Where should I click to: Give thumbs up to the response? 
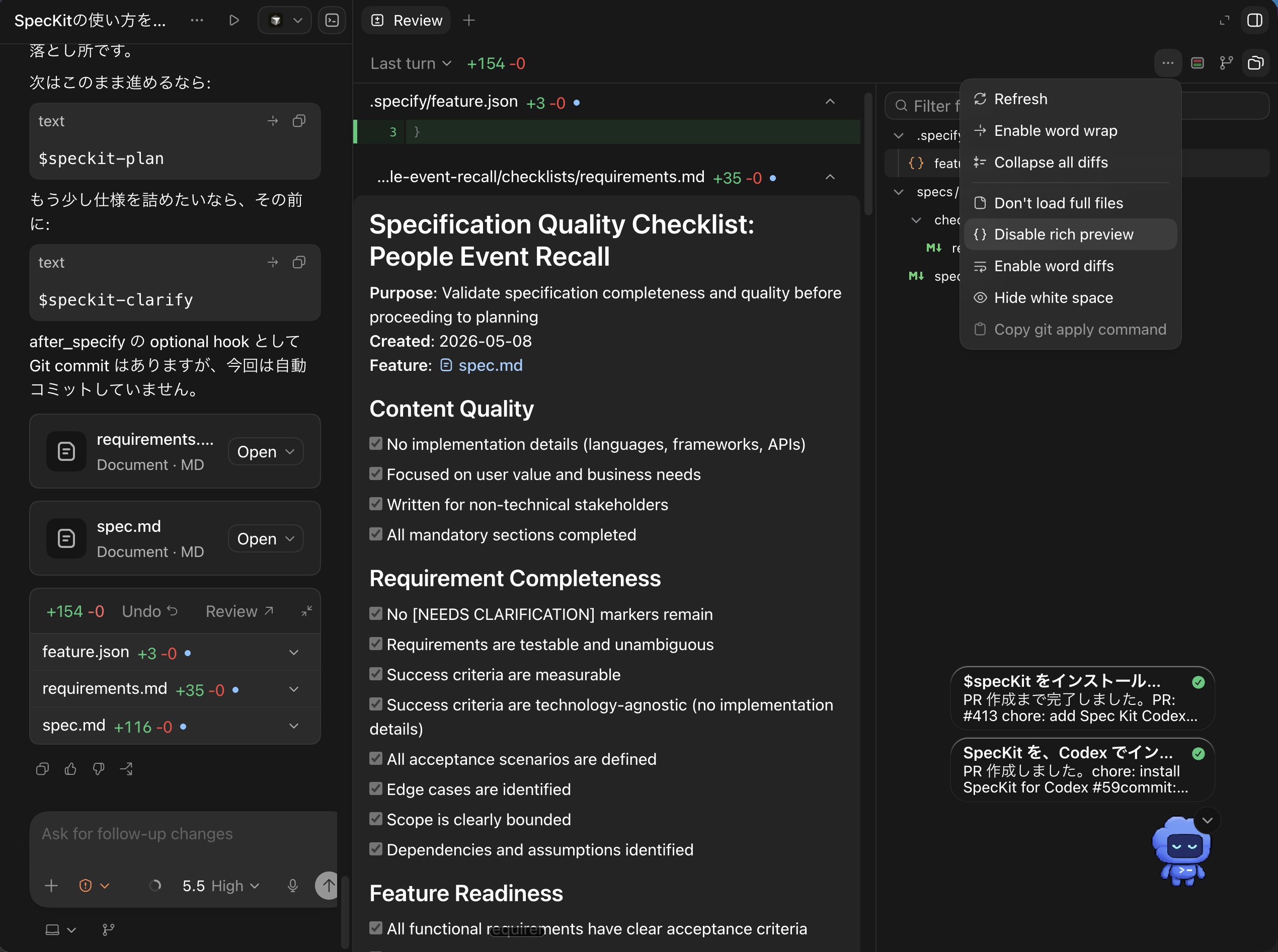coord(70,769)
